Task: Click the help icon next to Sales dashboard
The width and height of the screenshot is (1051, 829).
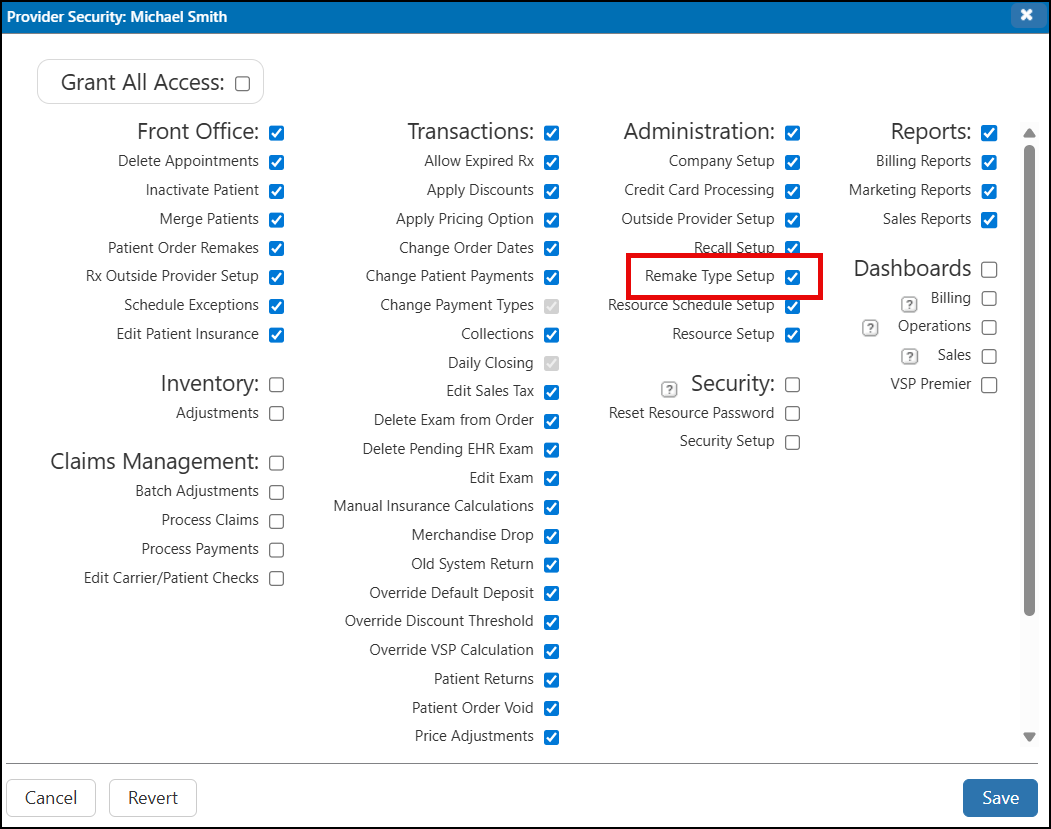Action: click(x=909, y=356)
